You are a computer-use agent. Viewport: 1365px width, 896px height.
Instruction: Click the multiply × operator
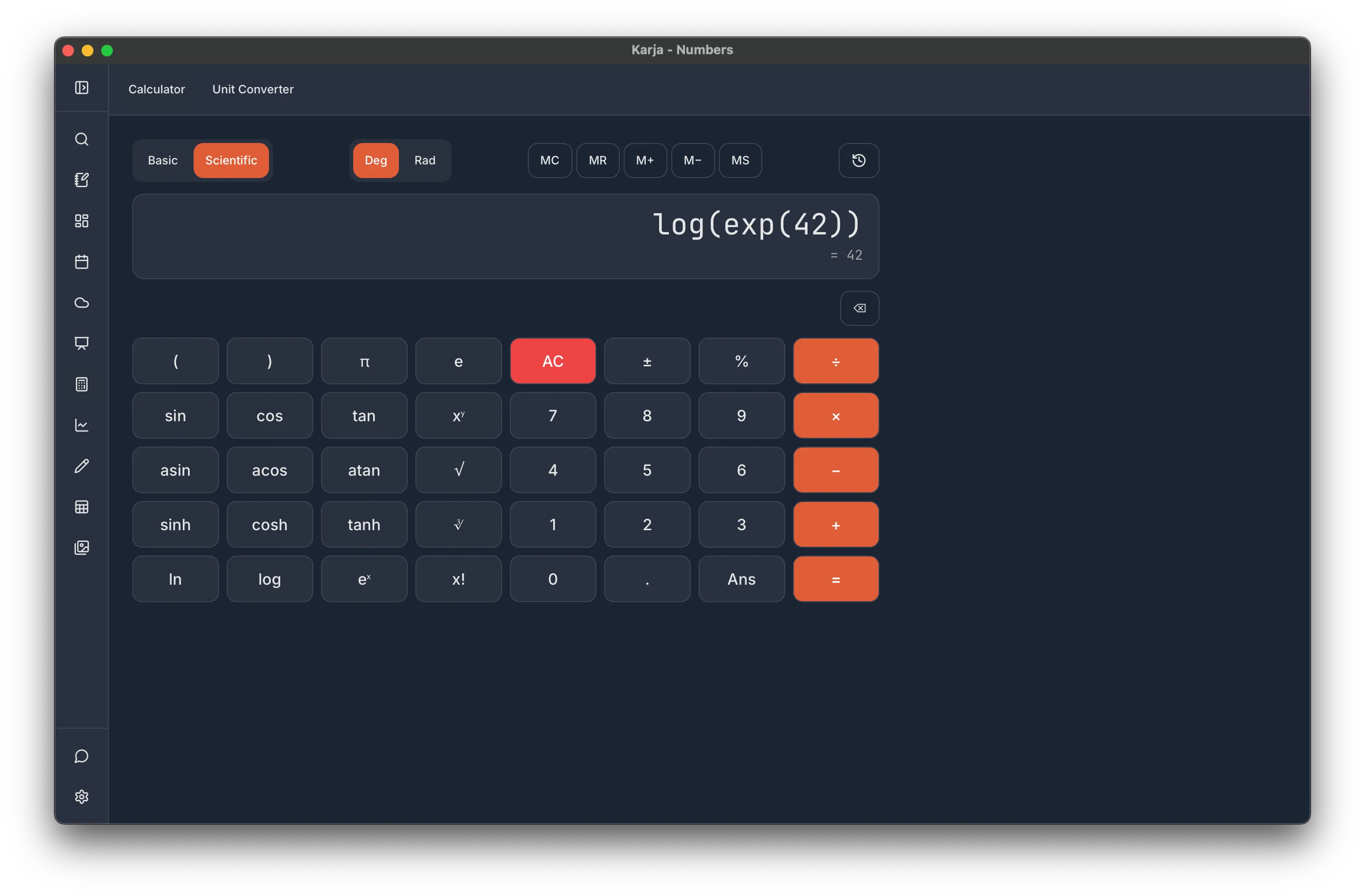(x=836, y=416)
